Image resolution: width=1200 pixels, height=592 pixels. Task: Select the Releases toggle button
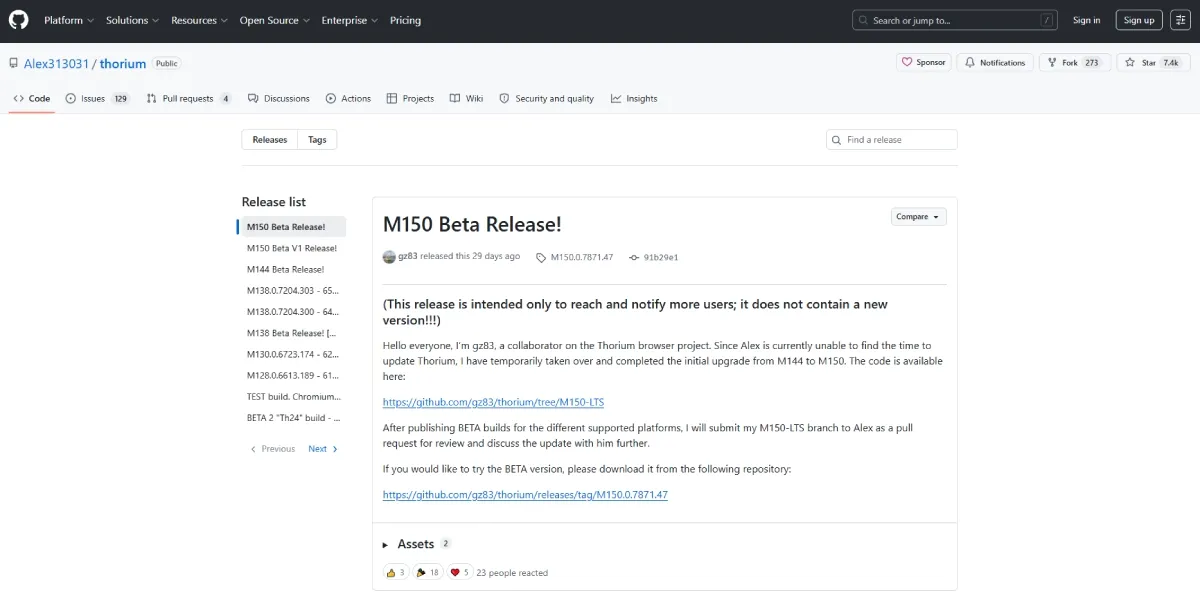(x=270, y=140)
